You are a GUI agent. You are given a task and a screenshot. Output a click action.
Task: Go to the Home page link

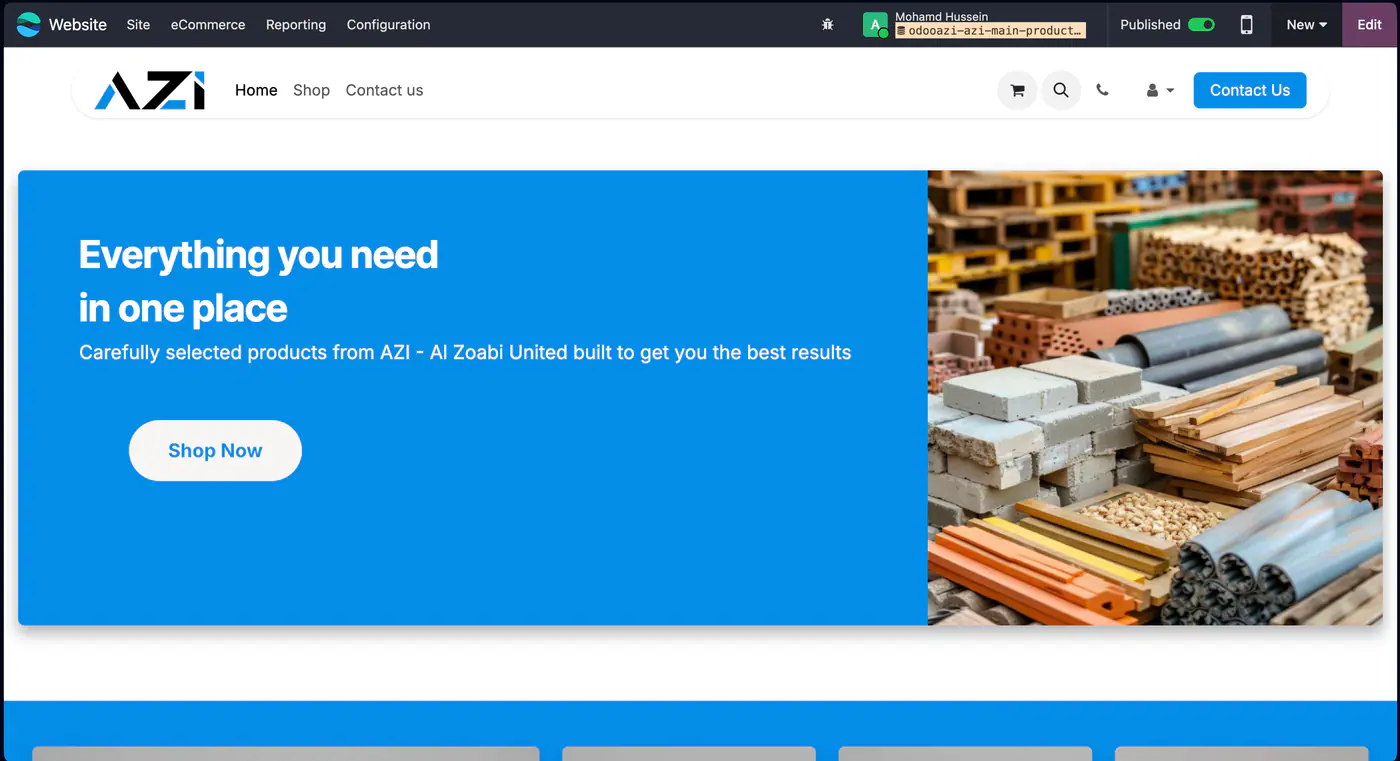click(256, 90)
